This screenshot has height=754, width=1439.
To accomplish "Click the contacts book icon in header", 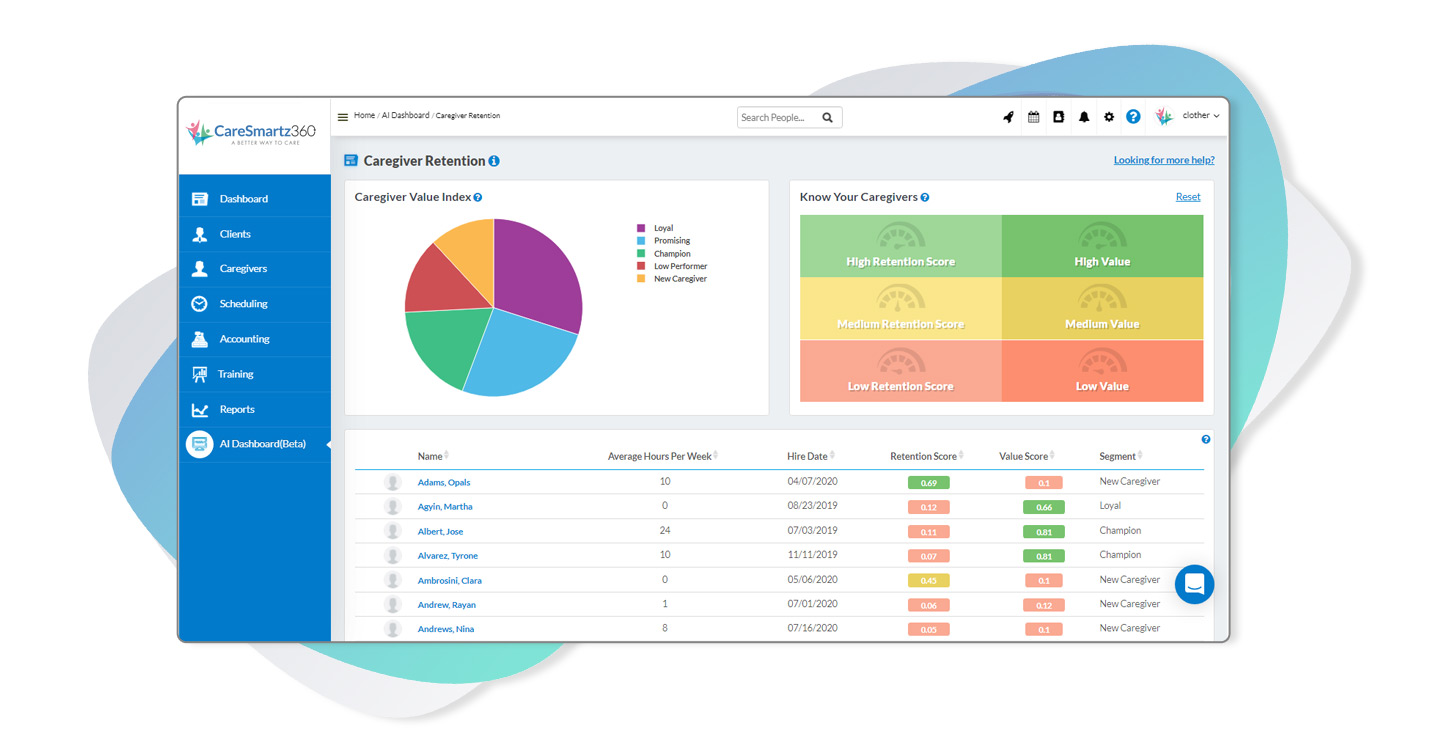I will point(1058,117).
